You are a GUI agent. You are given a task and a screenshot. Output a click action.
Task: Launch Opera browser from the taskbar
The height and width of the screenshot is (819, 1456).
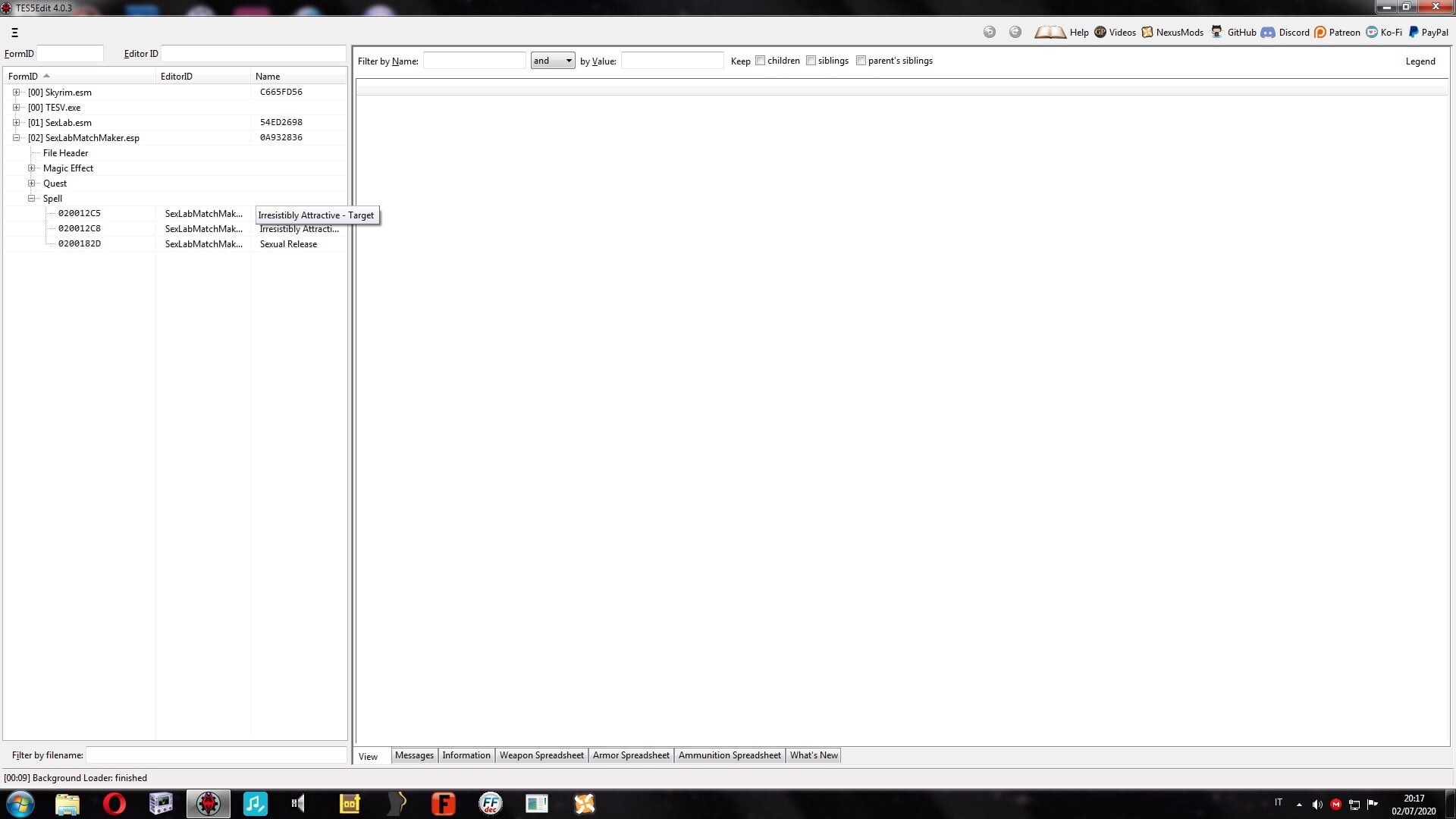point(115,804)
